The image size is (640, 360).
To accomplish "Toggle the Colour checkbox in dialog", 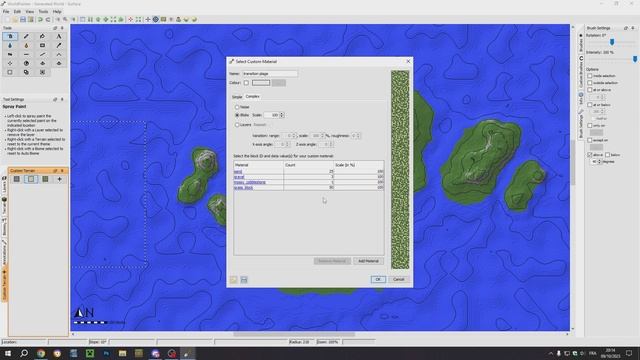I will (246, 83).
